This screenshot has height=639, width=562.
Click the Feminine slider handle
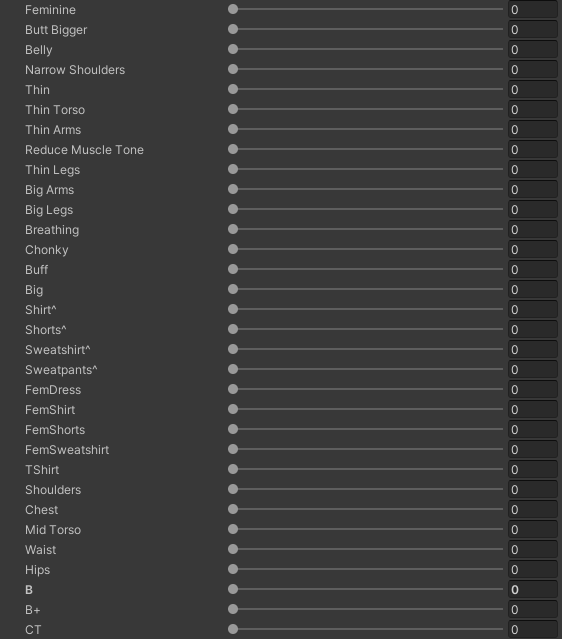tap(233, 9)
